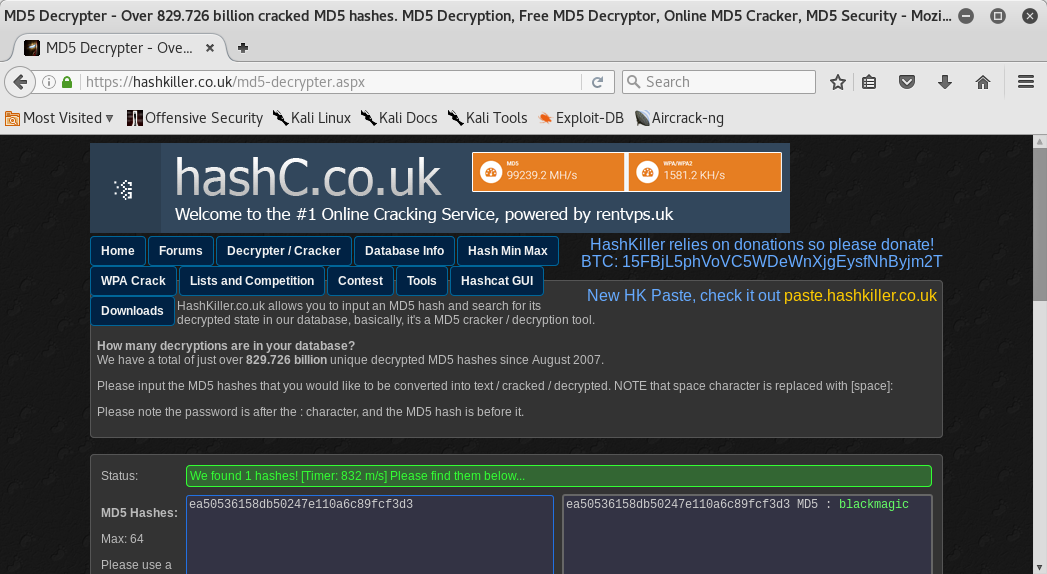
Task: Click the browser back arrow button
Action: point(19,82)
